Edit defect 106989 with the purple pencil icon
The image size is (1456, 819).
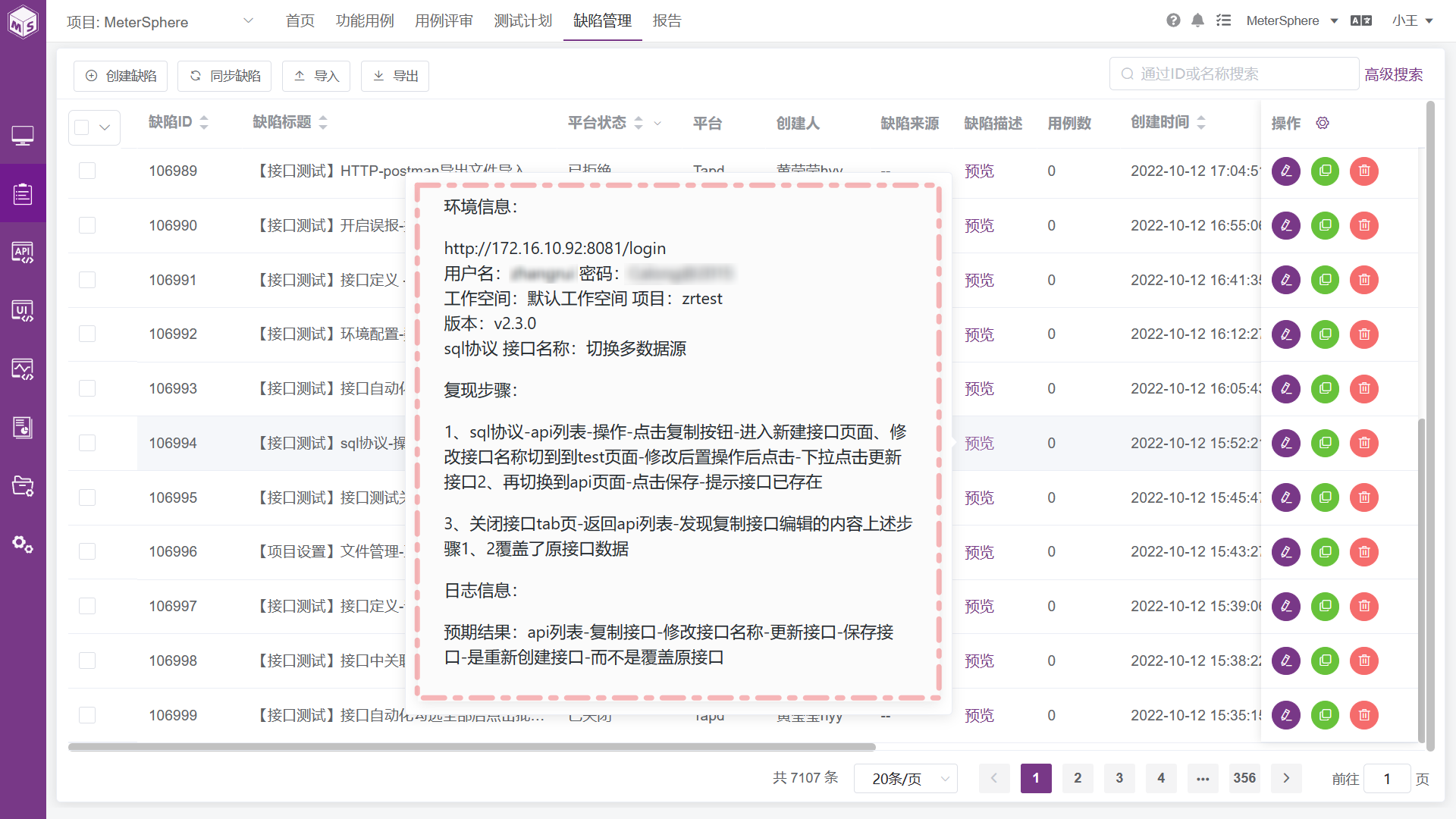pos(1286,171)
